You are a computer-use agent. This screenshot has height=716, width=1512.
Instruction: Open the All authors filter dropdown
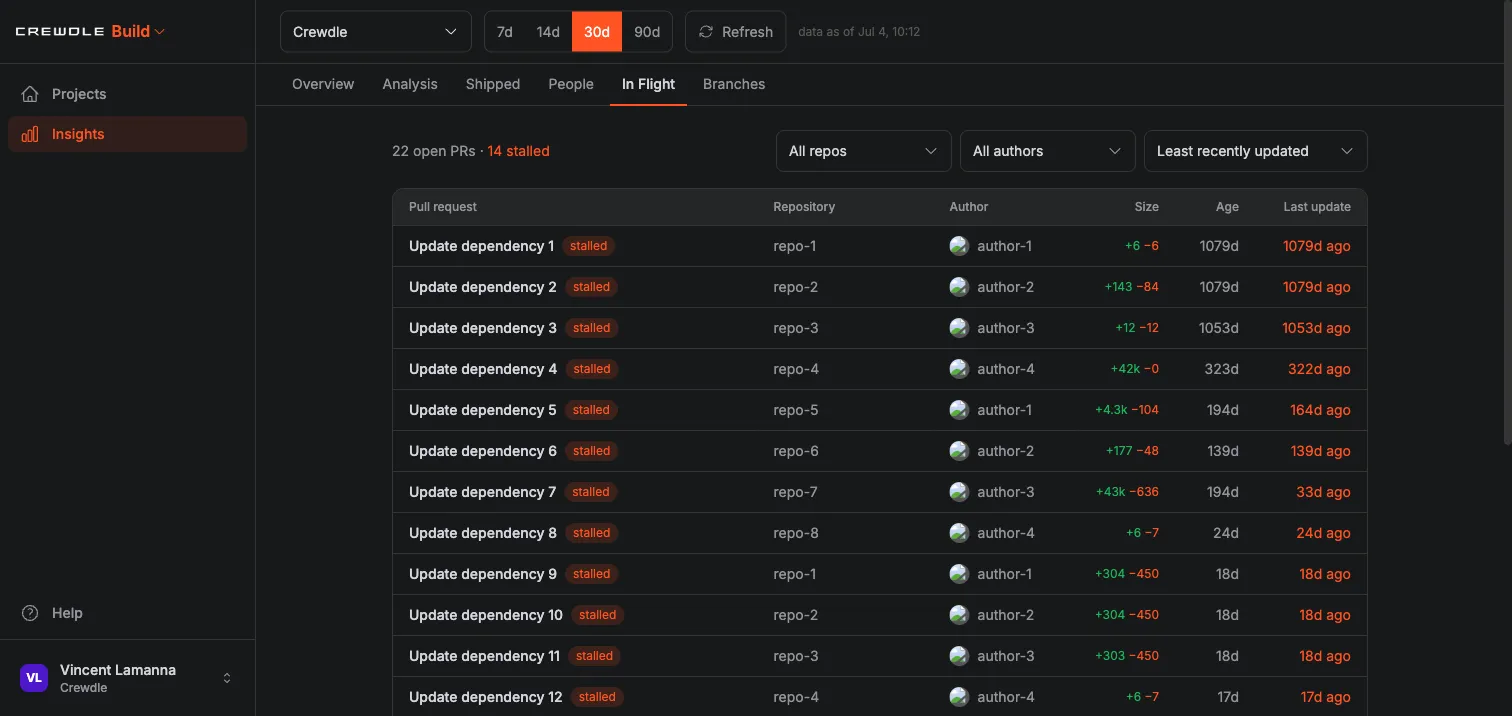(x=1048, y=151)
